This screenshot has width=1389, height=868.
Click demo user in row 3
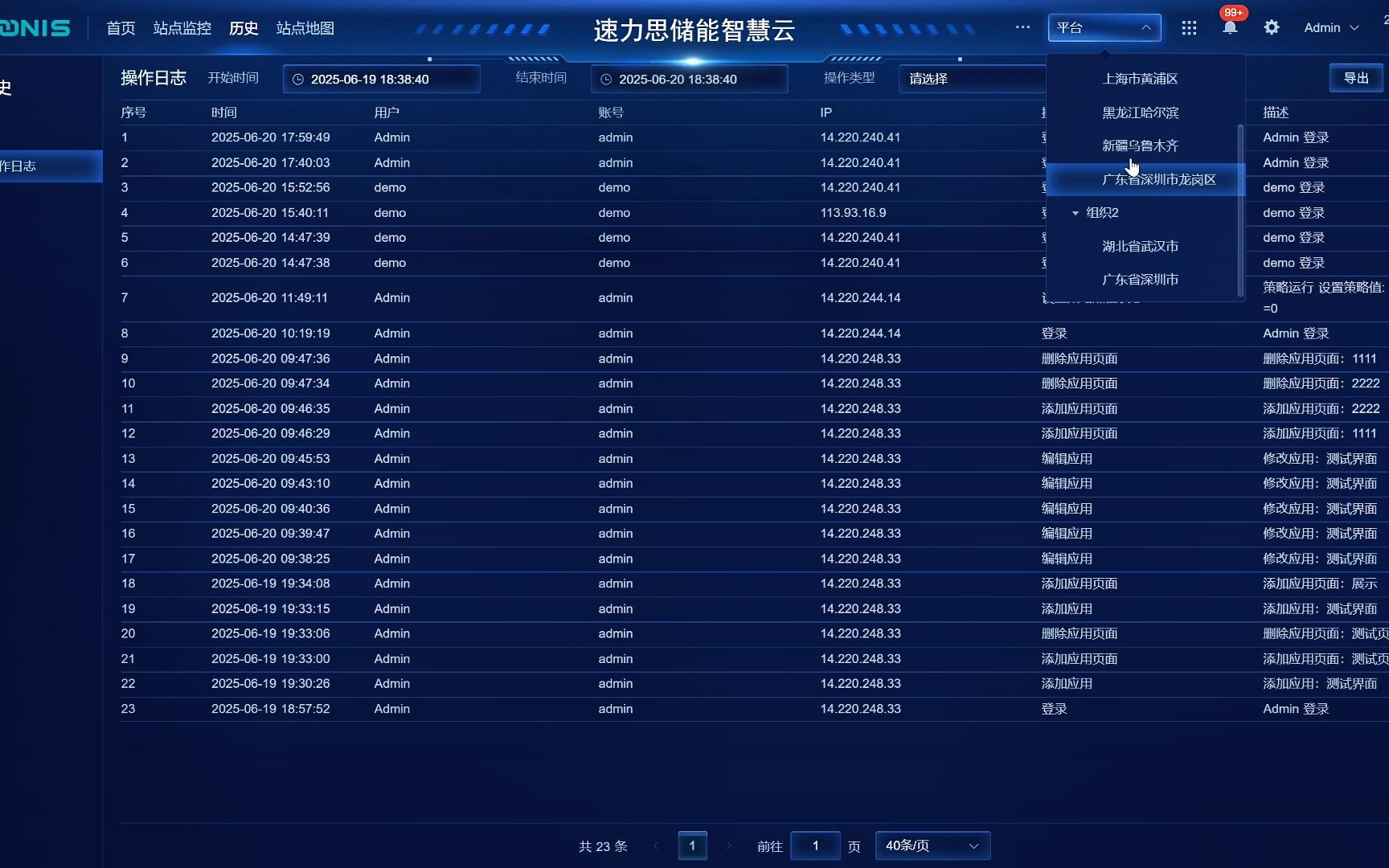pyautogui.click(x=390, y=187)
